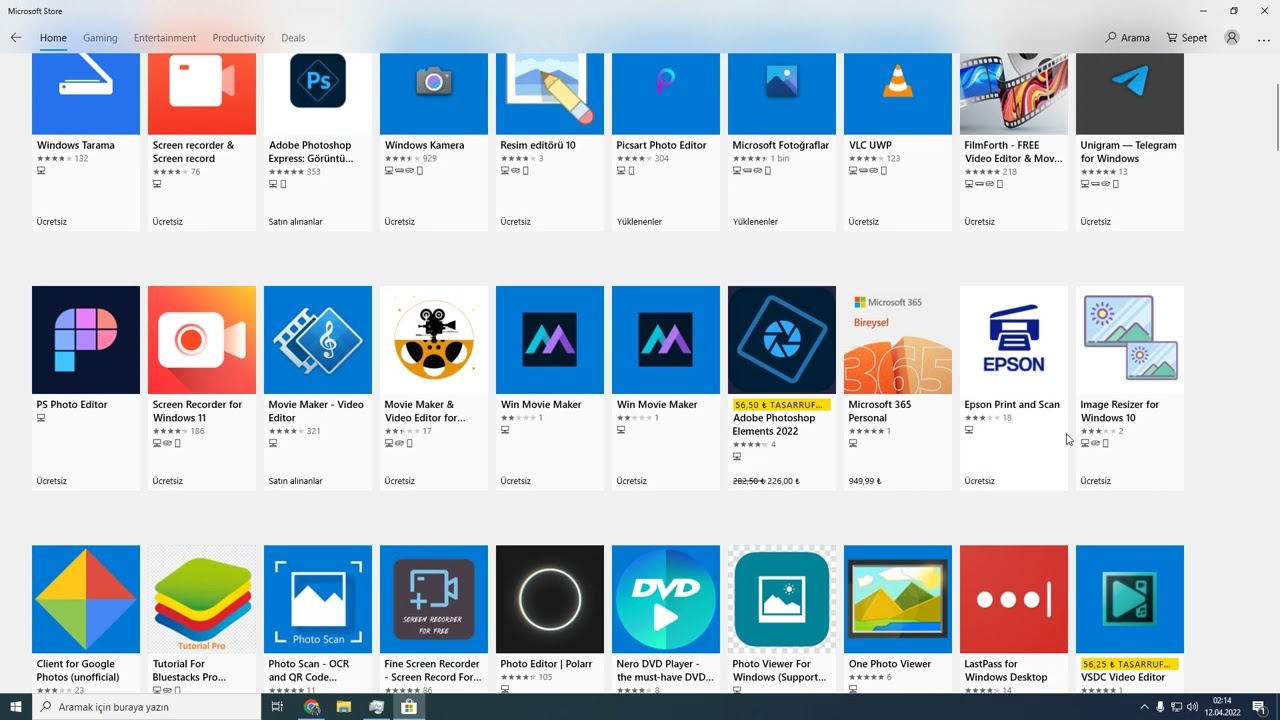1280x720 pixels.
Task: Open the three-dots more options menu
Action: click(1263, 38)
